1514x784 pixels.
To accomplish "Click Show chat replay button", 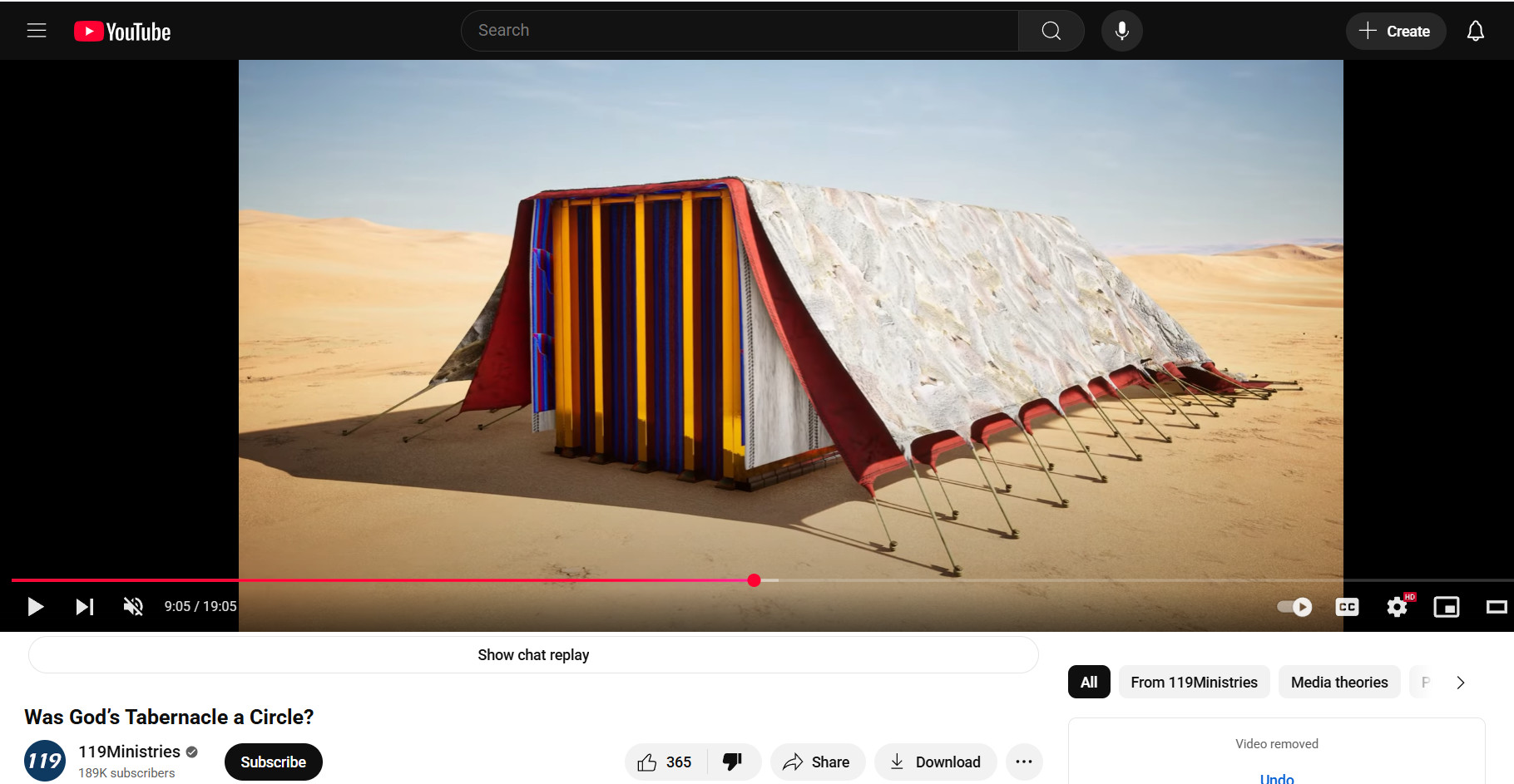I will pyautogui.click(x=533, y=655).
